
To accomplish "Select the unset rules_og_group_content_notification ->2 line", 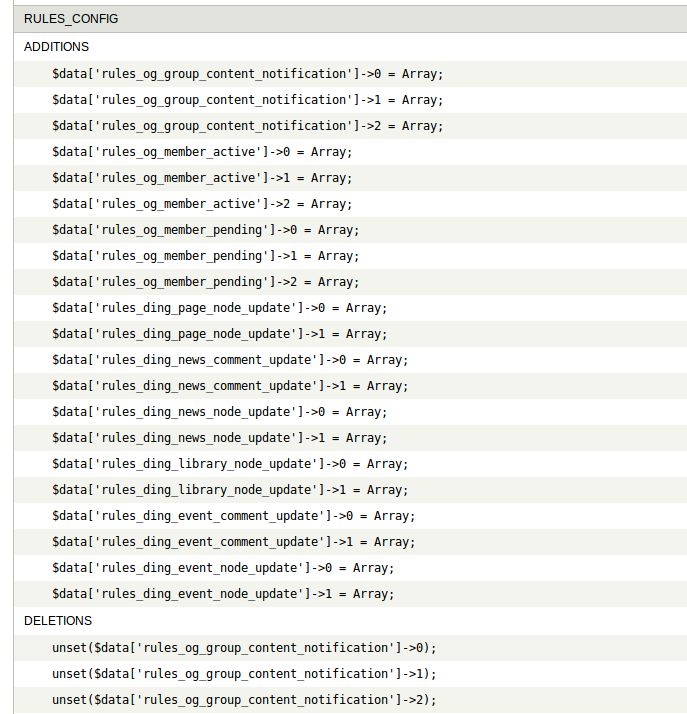I will click(244, 699).
